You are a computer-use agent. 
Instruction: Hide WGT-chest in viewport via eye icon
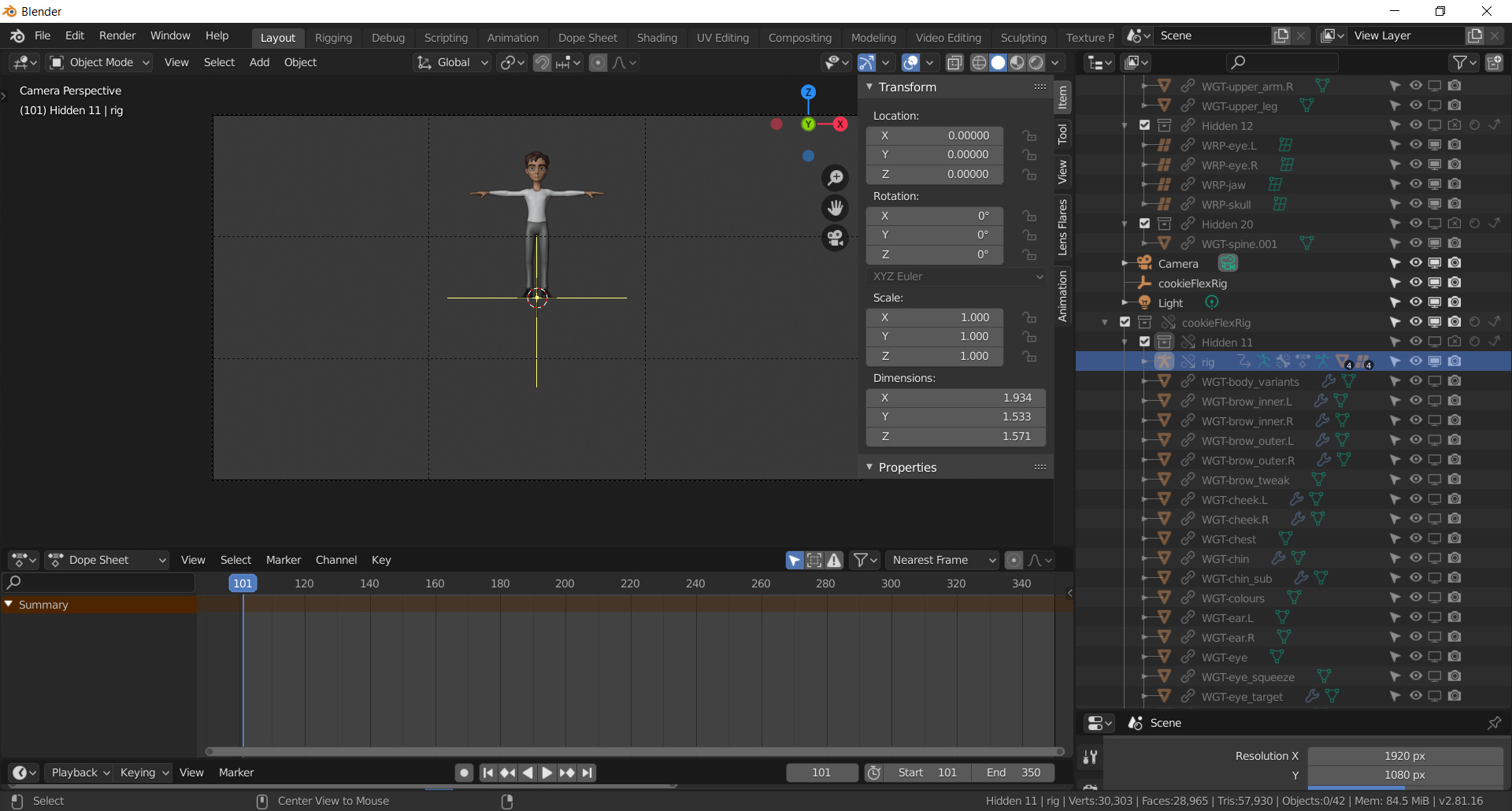(1415, 539)
